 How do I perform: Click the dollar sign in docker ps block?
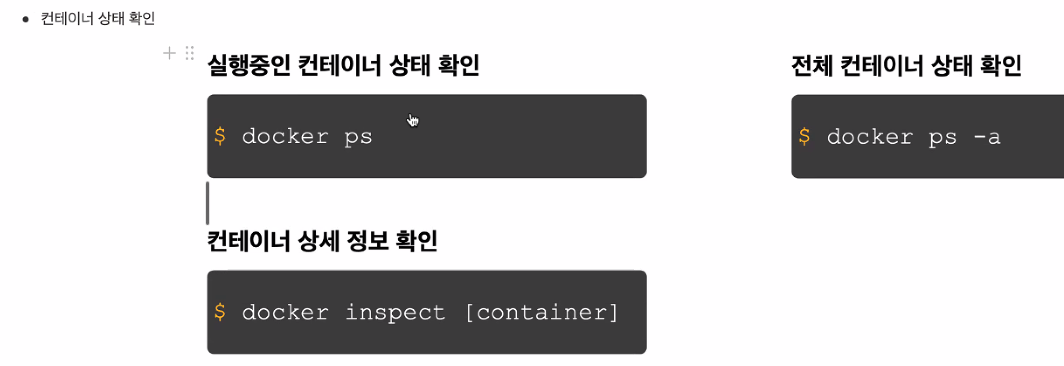220,136
